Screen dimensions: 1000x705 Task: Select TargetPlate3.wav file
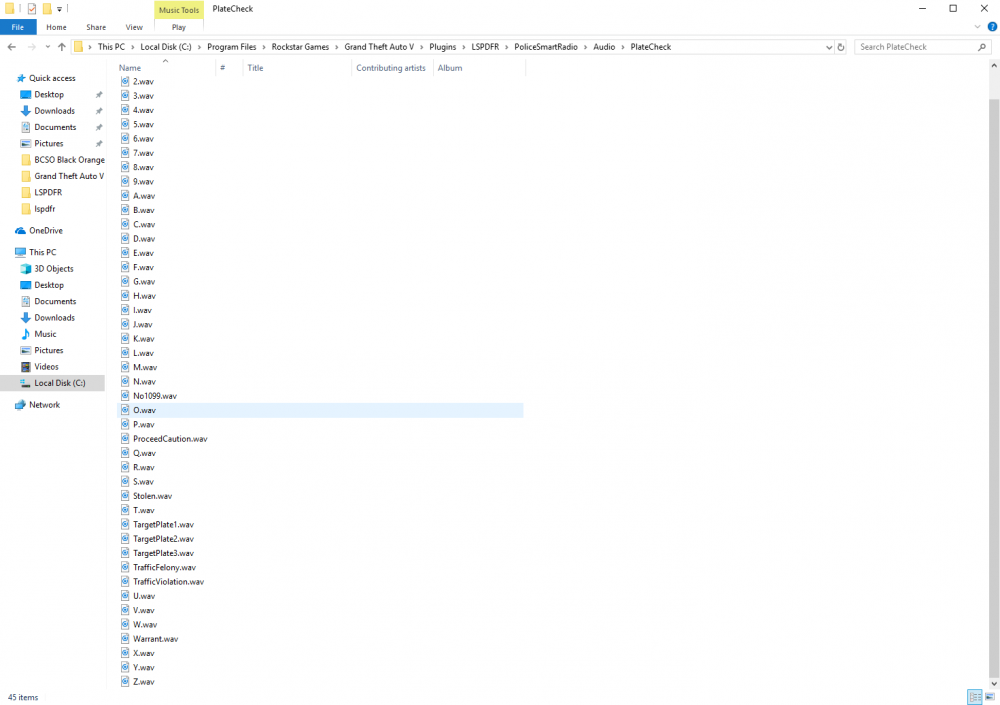click(x=163, y=553)
